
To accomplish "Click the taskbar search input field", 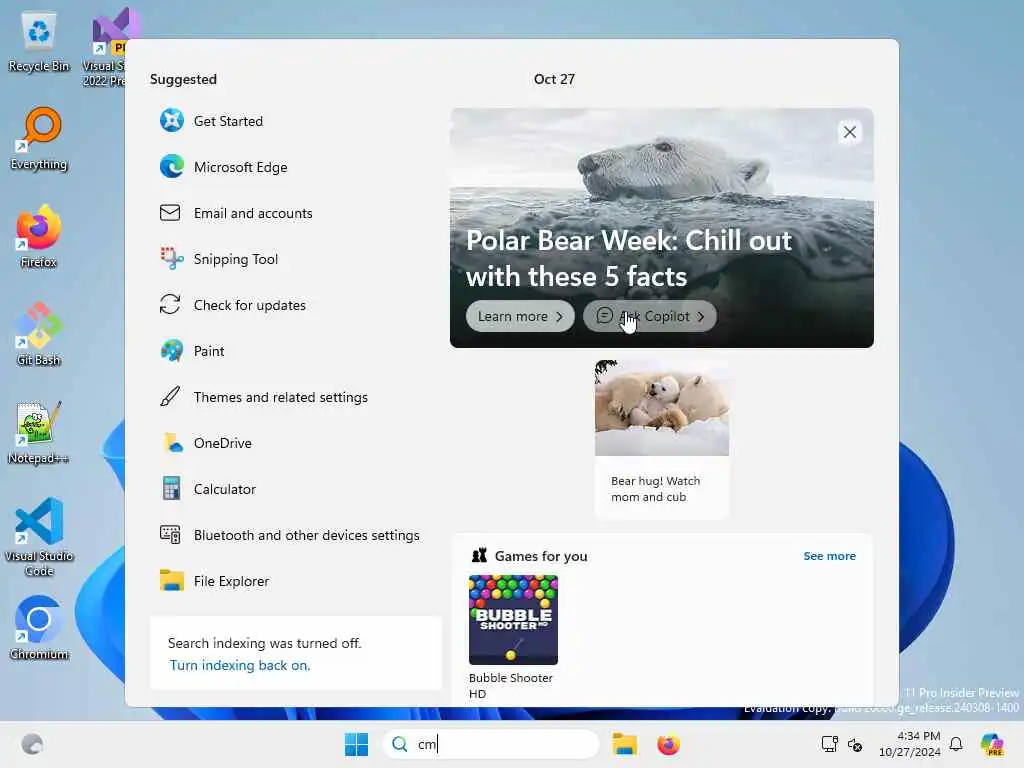I will pos(491,744).
